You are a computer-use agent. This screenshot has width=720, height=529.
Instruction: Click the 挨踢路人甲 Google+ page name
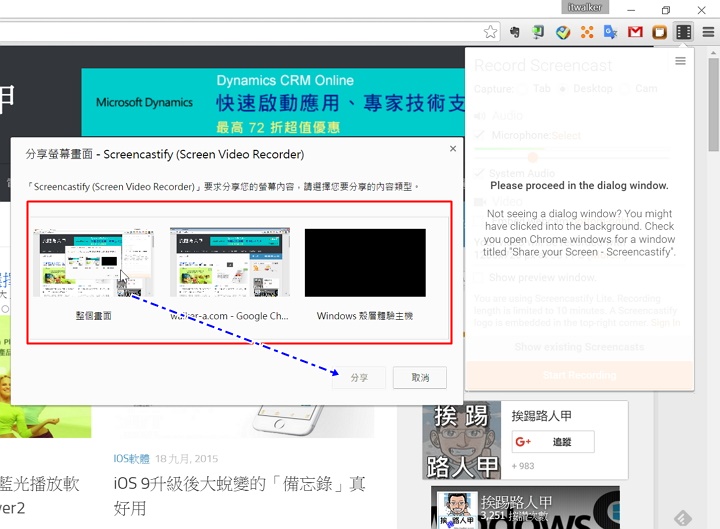541,416
